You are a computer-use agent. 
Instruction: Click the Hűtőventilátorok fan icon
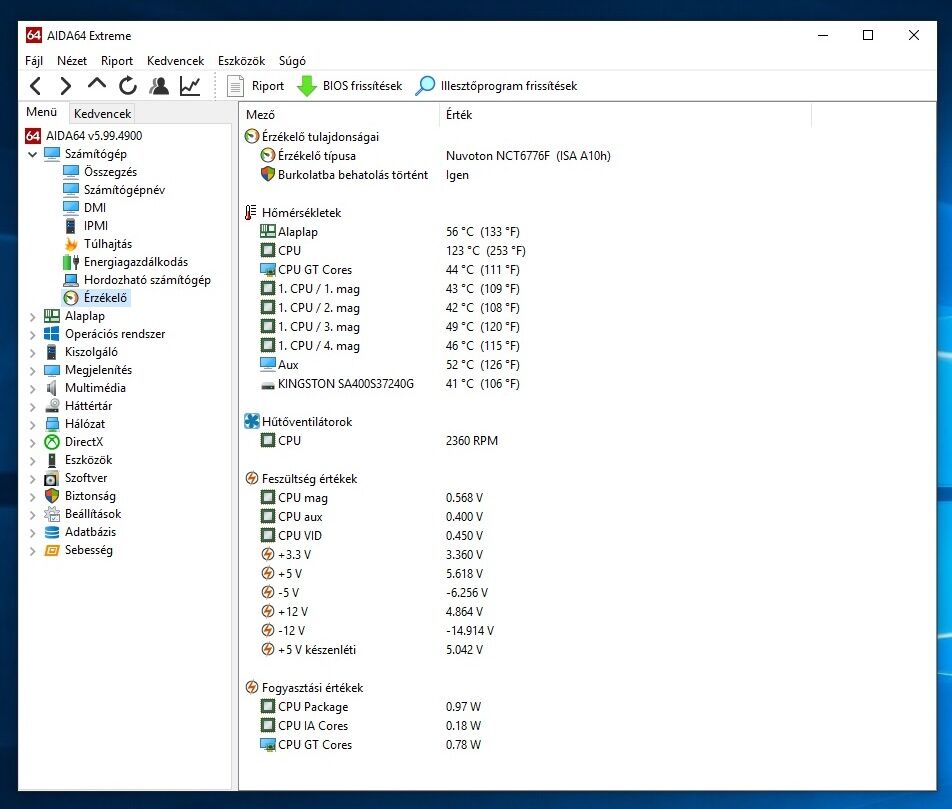pos(252,422)
